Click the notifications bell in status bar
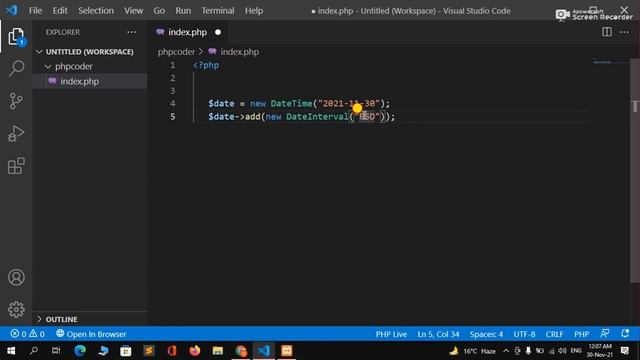The height and width of the screenshot is (360, 640). tap(625, 333)
